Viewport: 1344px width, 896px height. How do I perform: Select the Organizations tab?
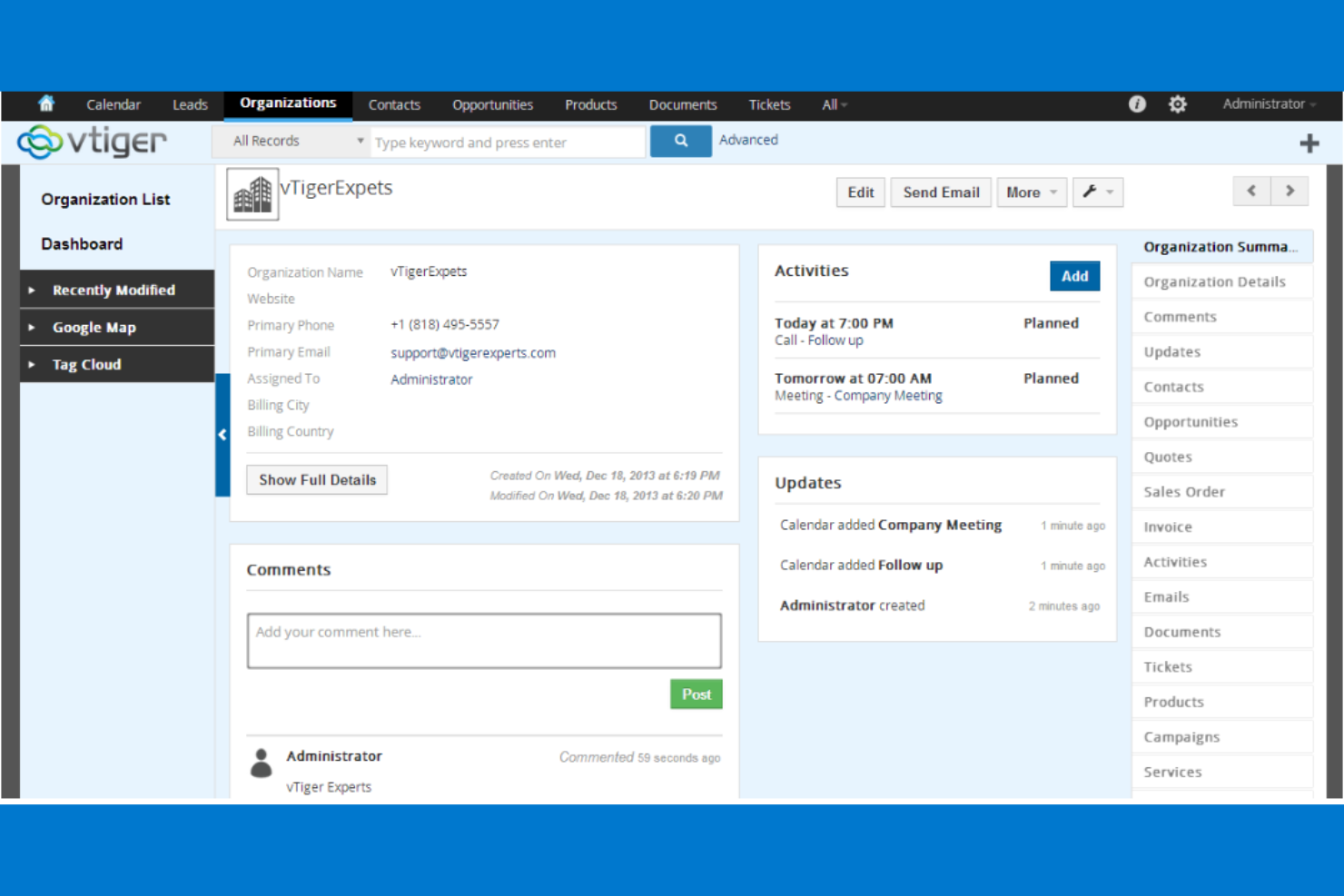click(x=288, y=104)
